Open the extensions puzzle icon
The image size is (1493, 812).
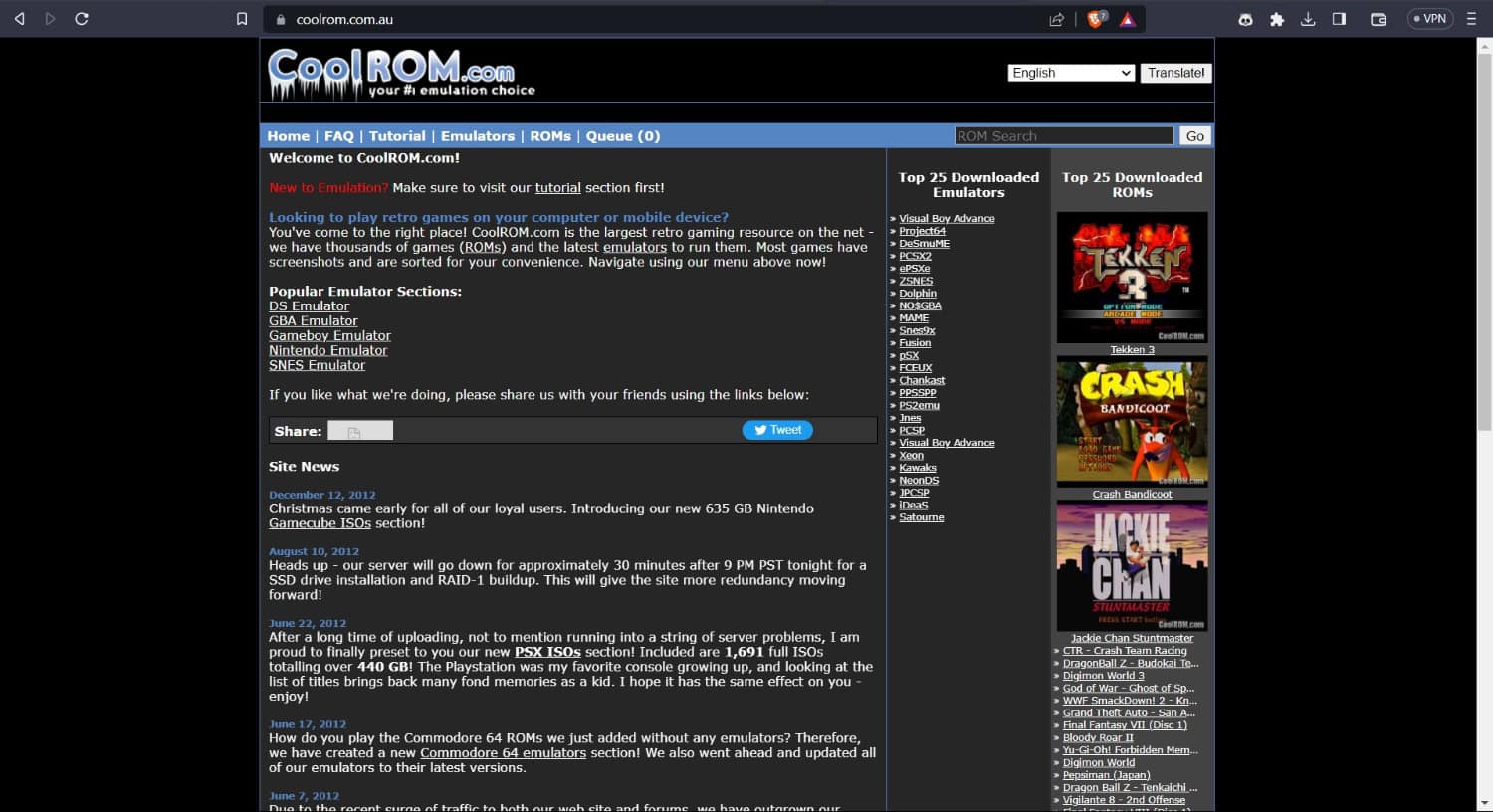[x=1277, y=19]
